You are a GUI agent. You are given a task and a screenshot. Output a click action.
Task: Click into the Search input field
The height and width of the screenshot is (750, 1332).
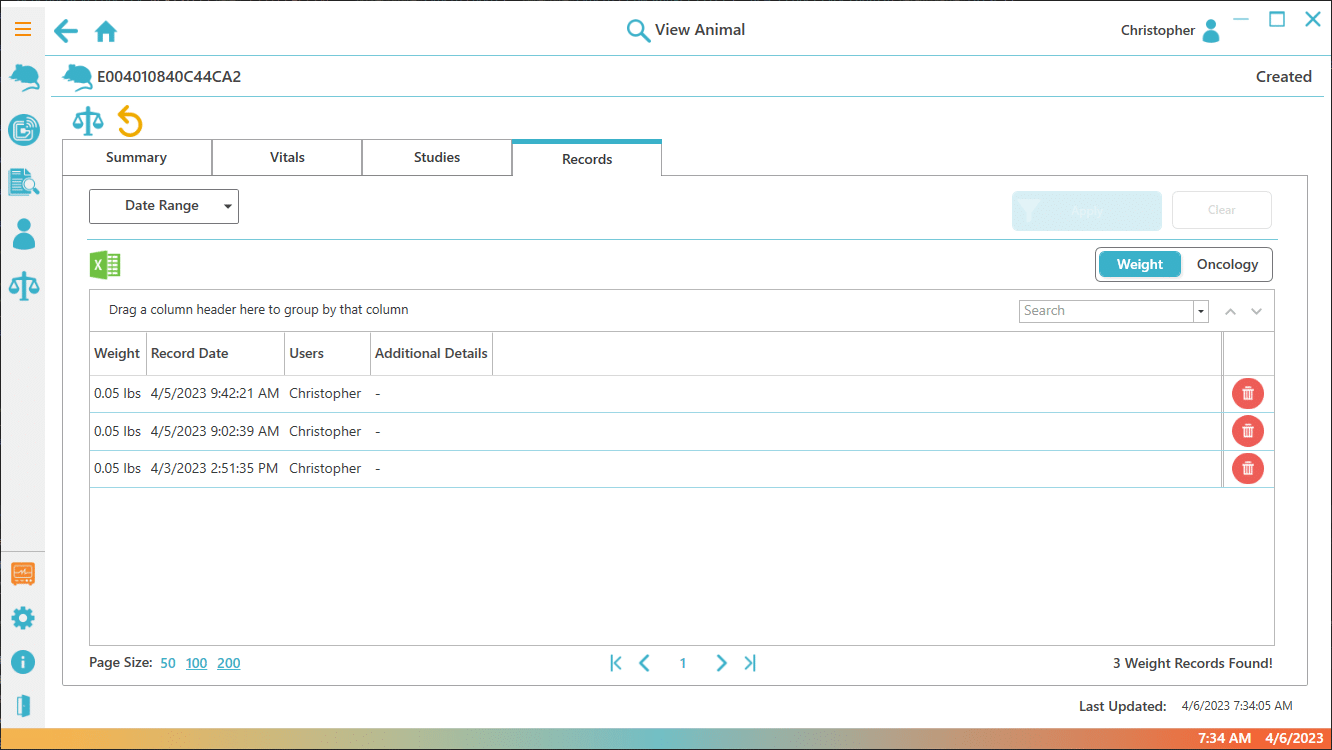coord(1106,311)
